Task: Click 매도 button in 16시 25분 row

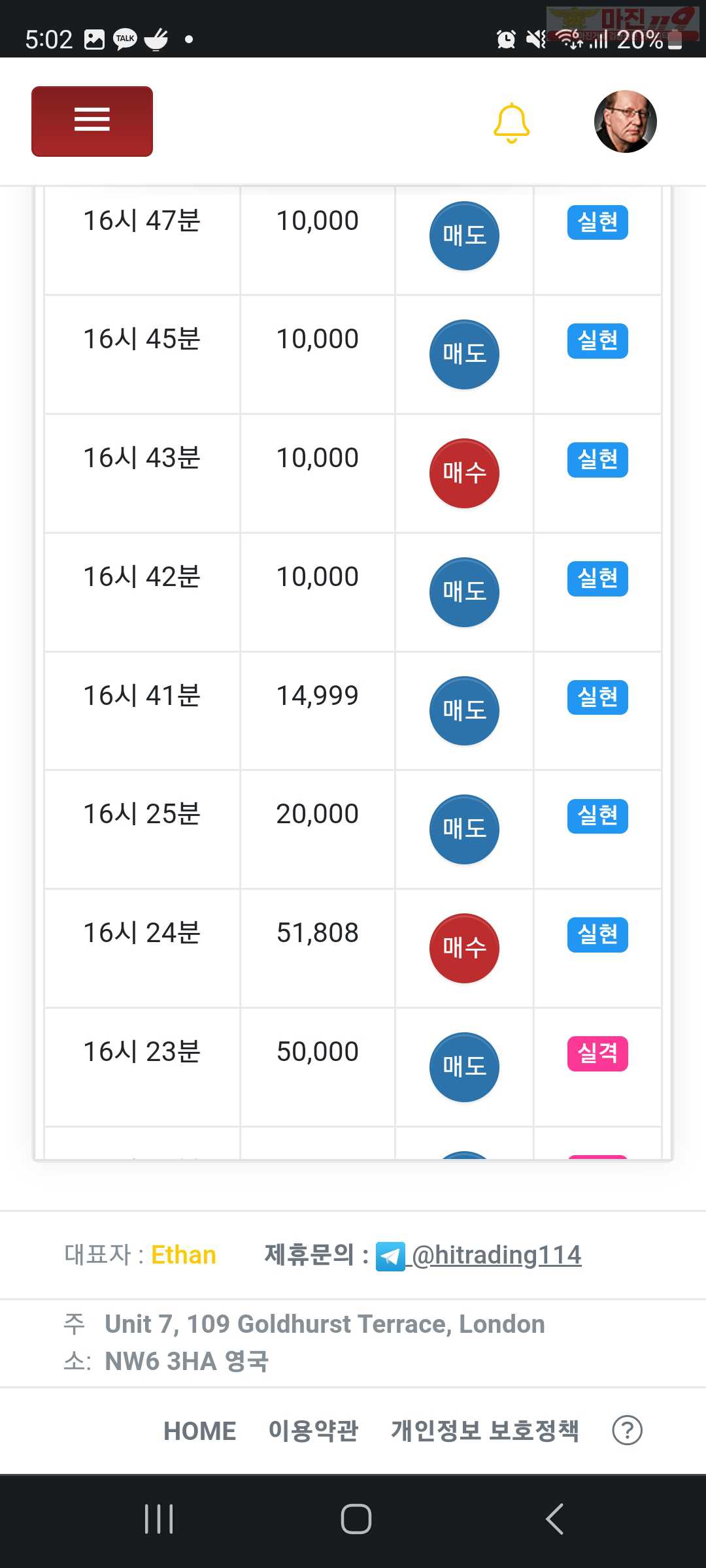Action: click(x=464, y=829)
